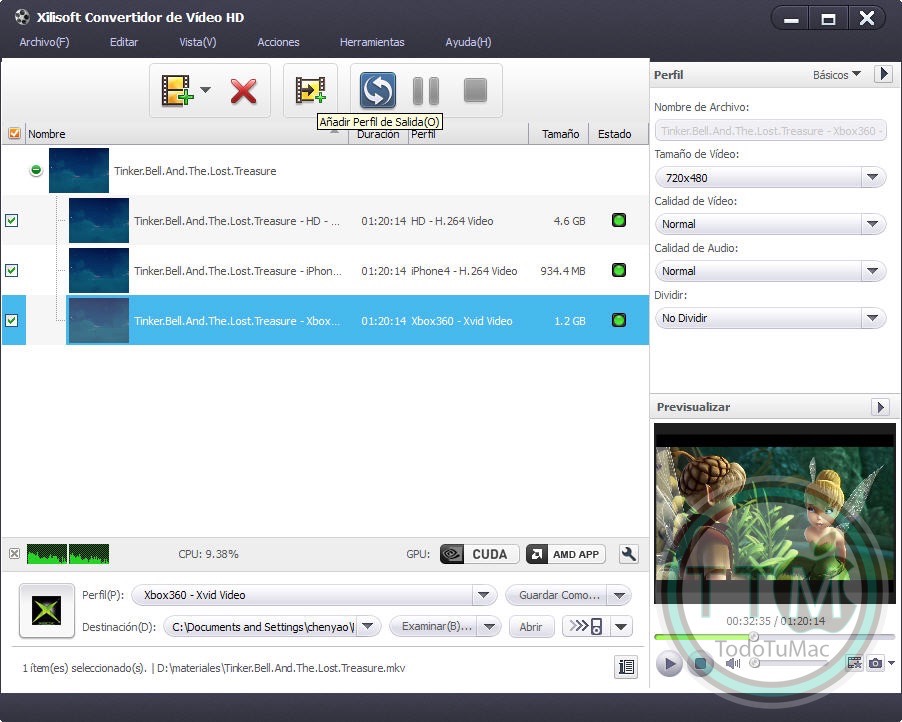The height and width of the screenshot is (722, 902).
Task: Stop the preview video
Action: click(700, 663)
